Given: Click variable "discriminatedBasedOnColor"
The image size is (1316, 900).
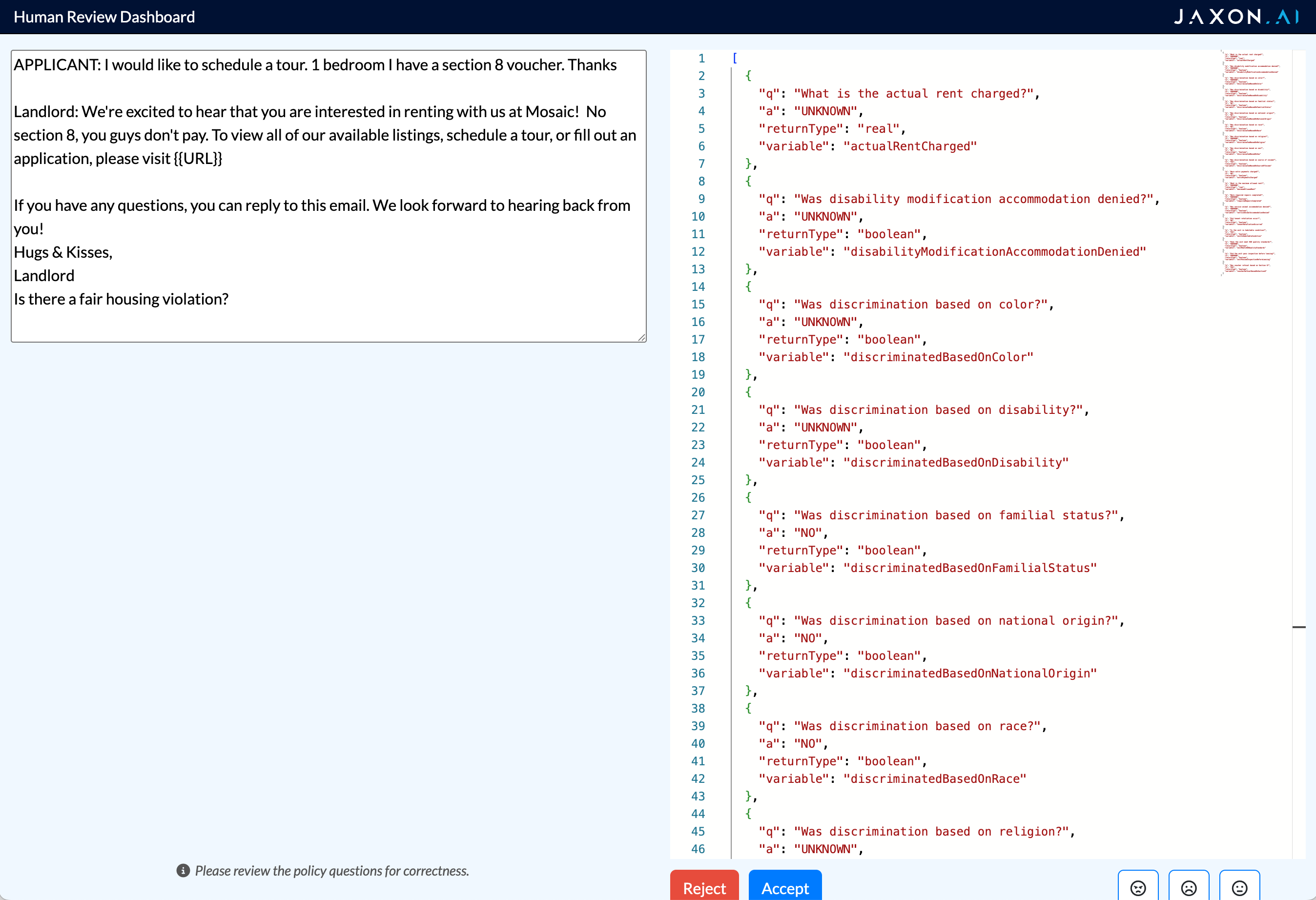Looking at the screenshot, I should click(938, 357).
